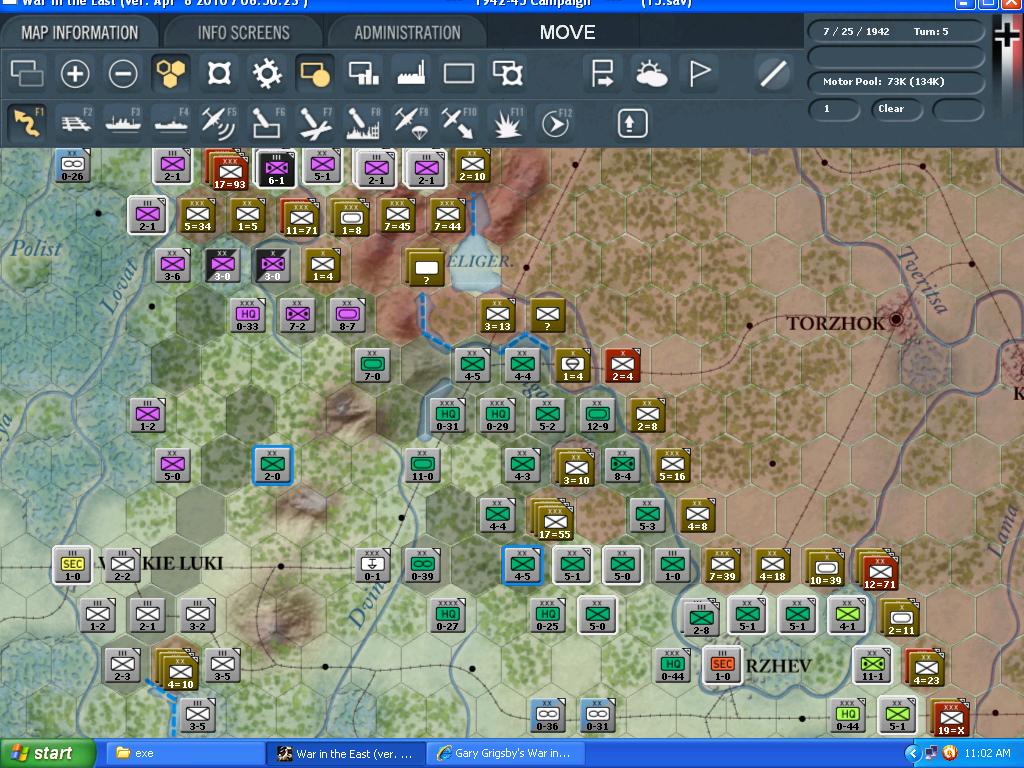The image size is (1024, 768).
Task: Select F9 air transport parachute icon
Action: coord(411,123)
